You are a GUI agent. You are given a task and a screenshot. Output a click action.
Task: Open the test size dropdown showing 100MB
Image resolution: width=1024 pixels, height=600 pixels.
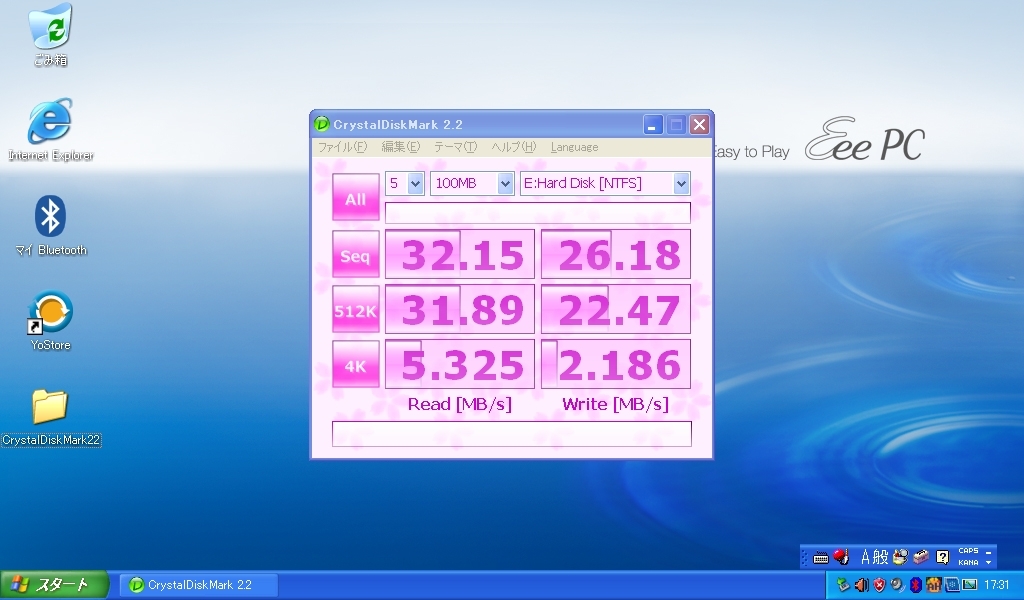tap(472, 183)
